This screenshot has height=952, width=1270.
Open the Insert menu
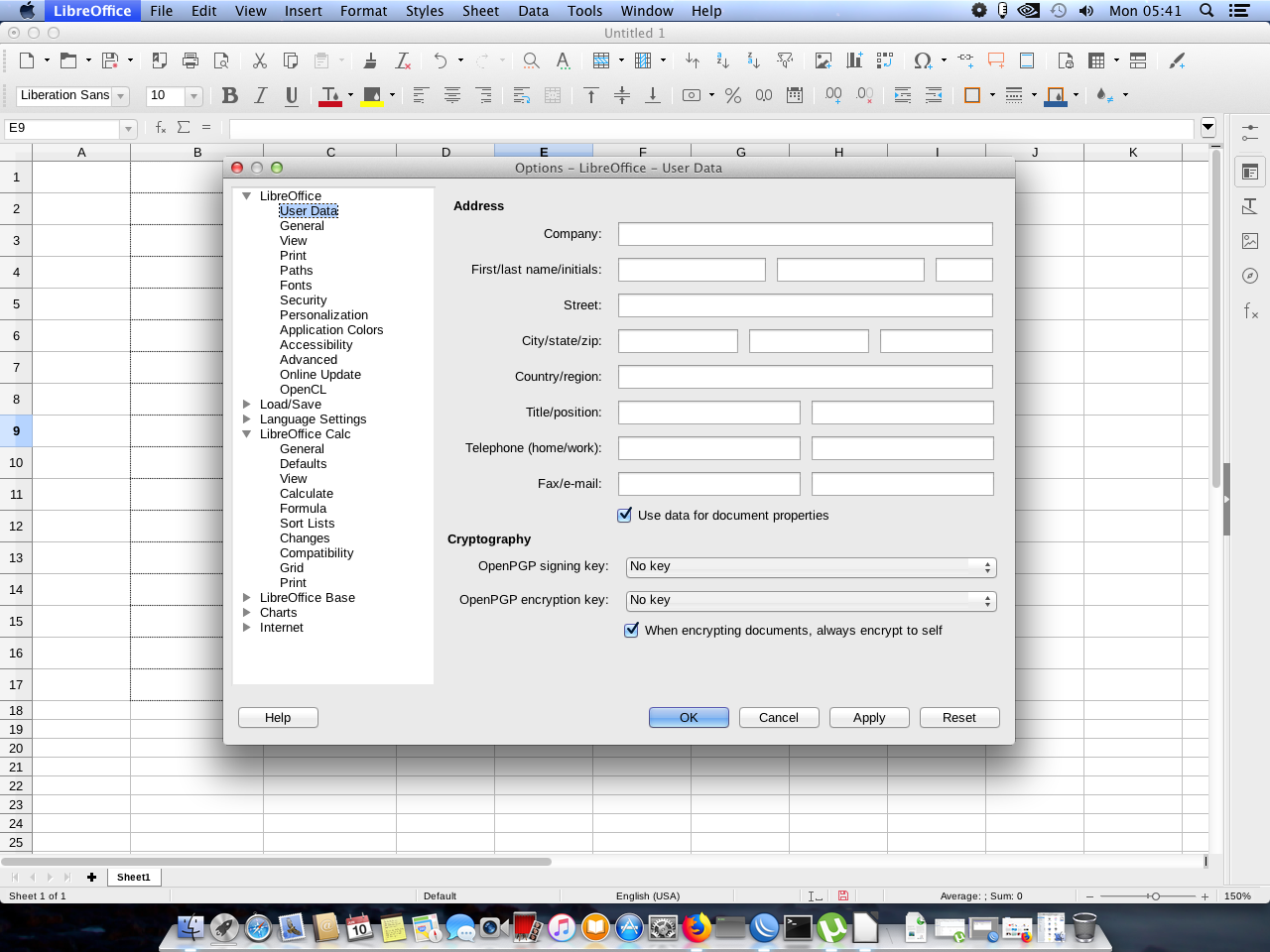click(303, 11)
